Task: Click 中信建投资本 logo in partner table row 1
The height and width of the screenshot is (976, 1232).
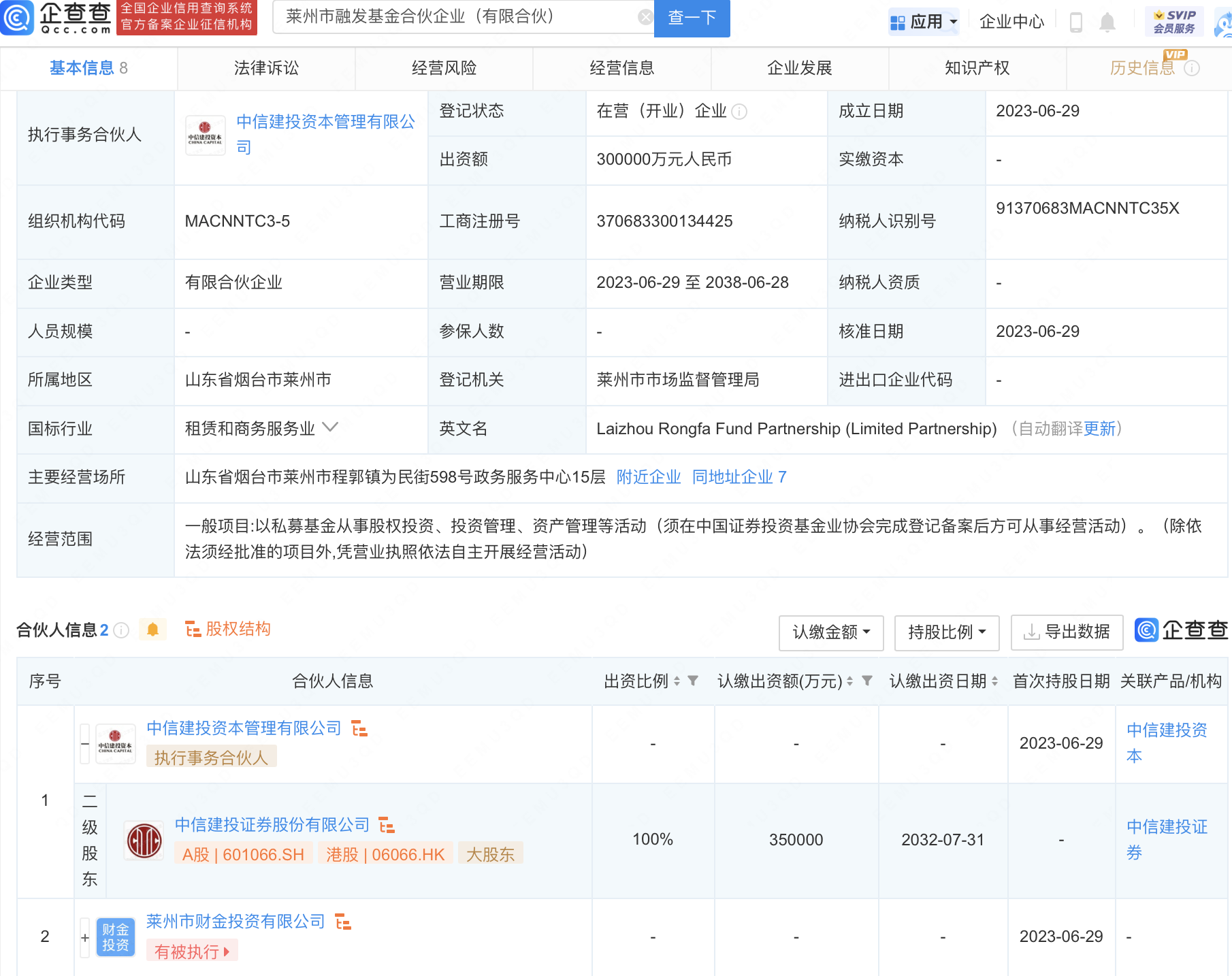Action: pos(115,744)
